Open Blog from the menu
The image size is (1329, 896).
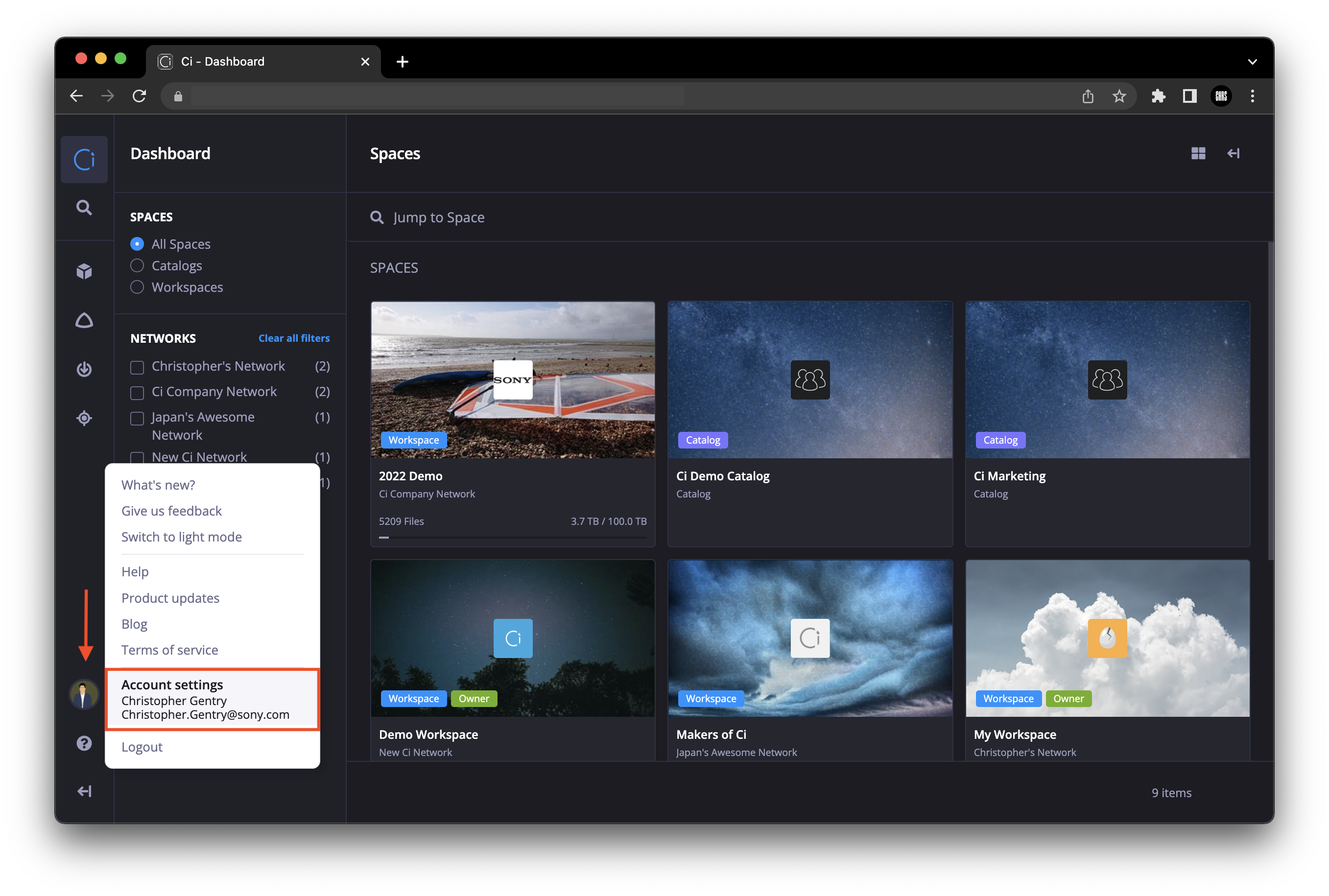[x=134, y=623]
